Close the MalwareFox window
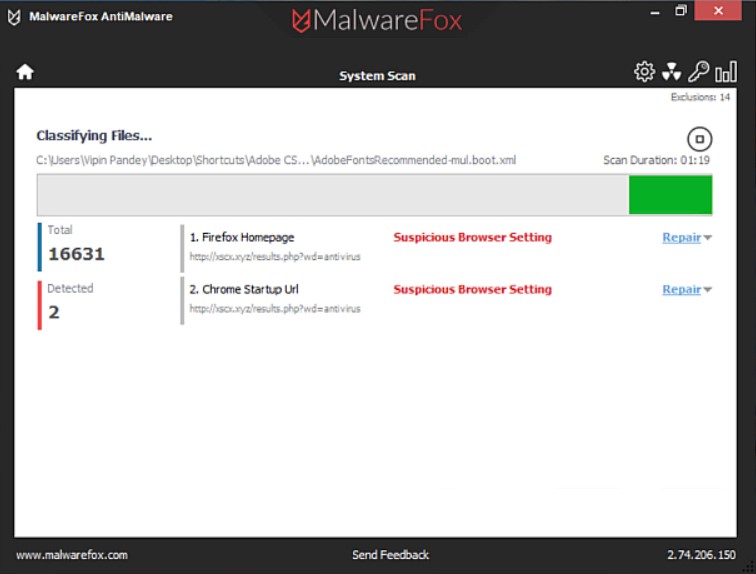Image resolution: width=756 pixels, height=574 pixels. (718, 11)
